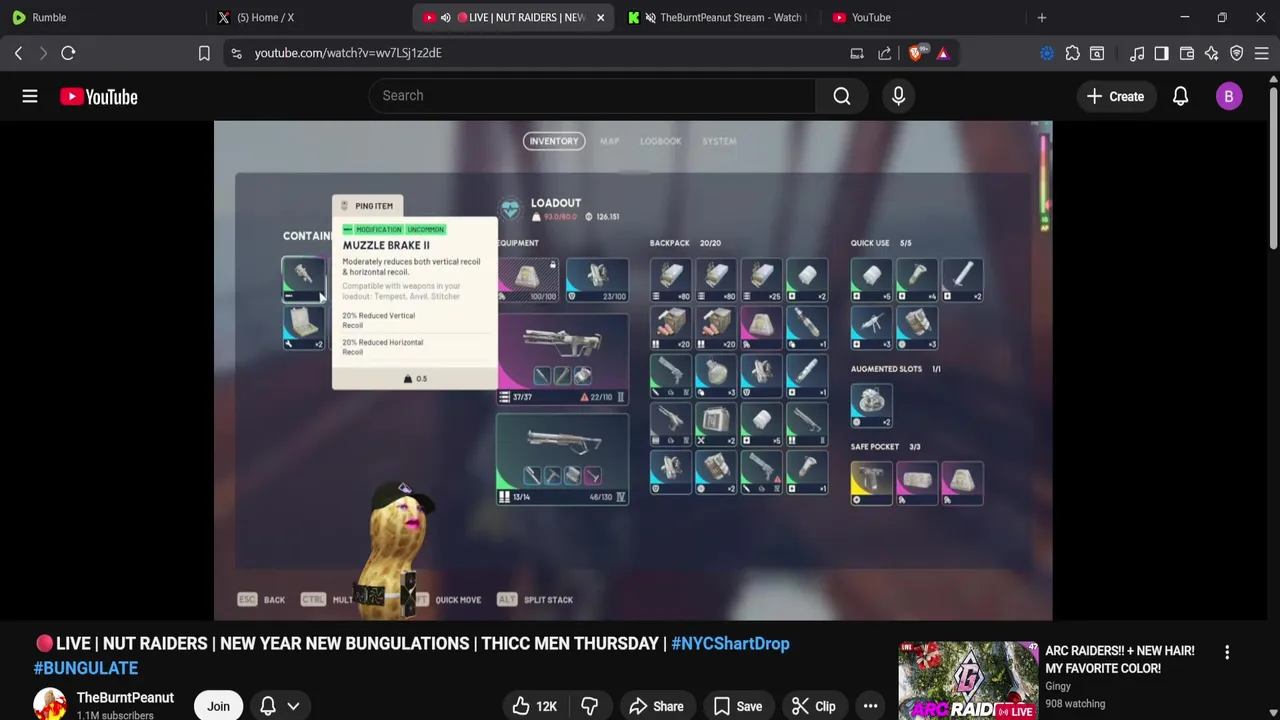Close the NUT RAIDERS live tab
Image resolution: width=1280 pixels, height=720 pixels.
click(x=601, y=17)
